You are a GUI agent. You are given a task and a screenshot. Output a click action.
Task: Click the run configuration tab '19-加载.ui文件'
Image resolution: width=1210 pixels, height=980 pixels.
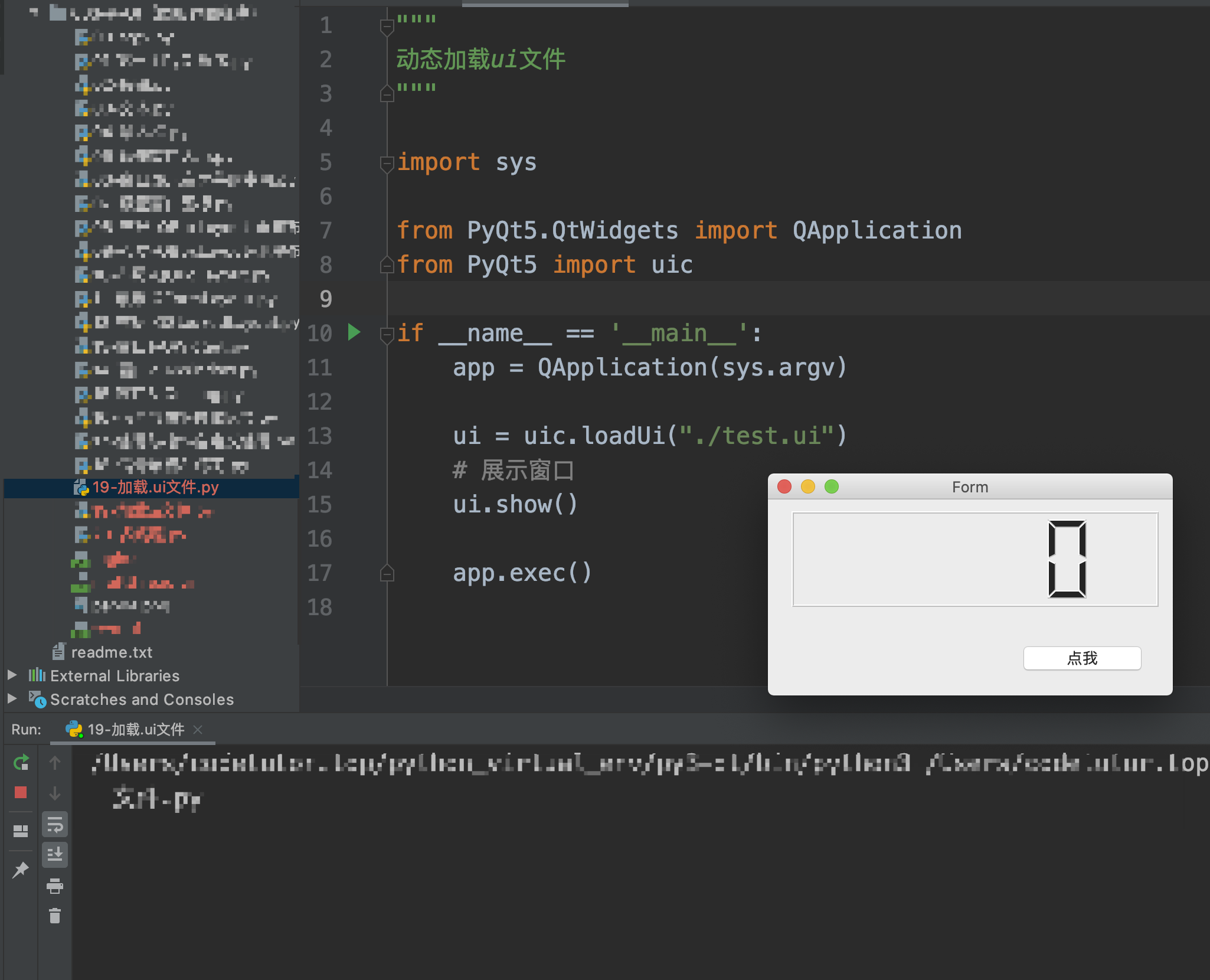click(x=130, y=728)
